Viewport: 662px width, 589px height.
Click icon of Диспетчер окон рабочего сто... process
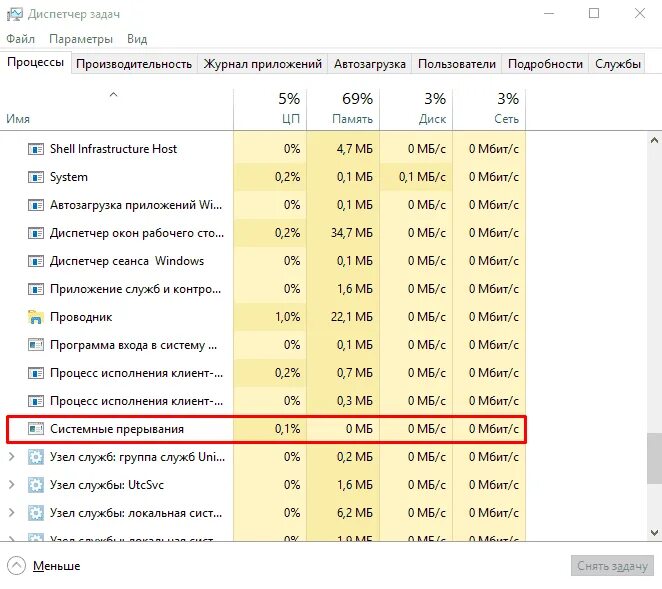[35, 233]
